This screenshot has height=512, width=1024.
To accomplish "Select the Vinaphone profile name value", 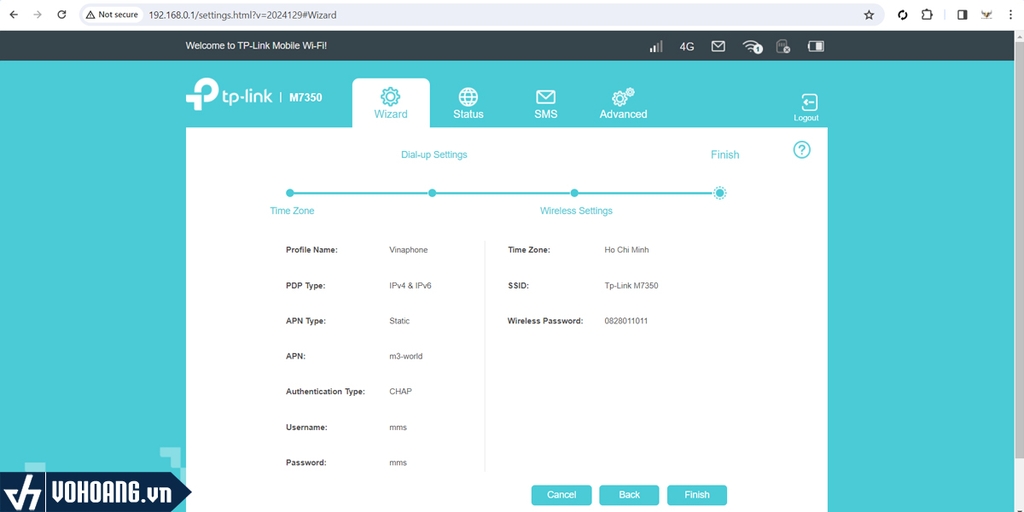I will pyautogui.click(x=409, y=250).
